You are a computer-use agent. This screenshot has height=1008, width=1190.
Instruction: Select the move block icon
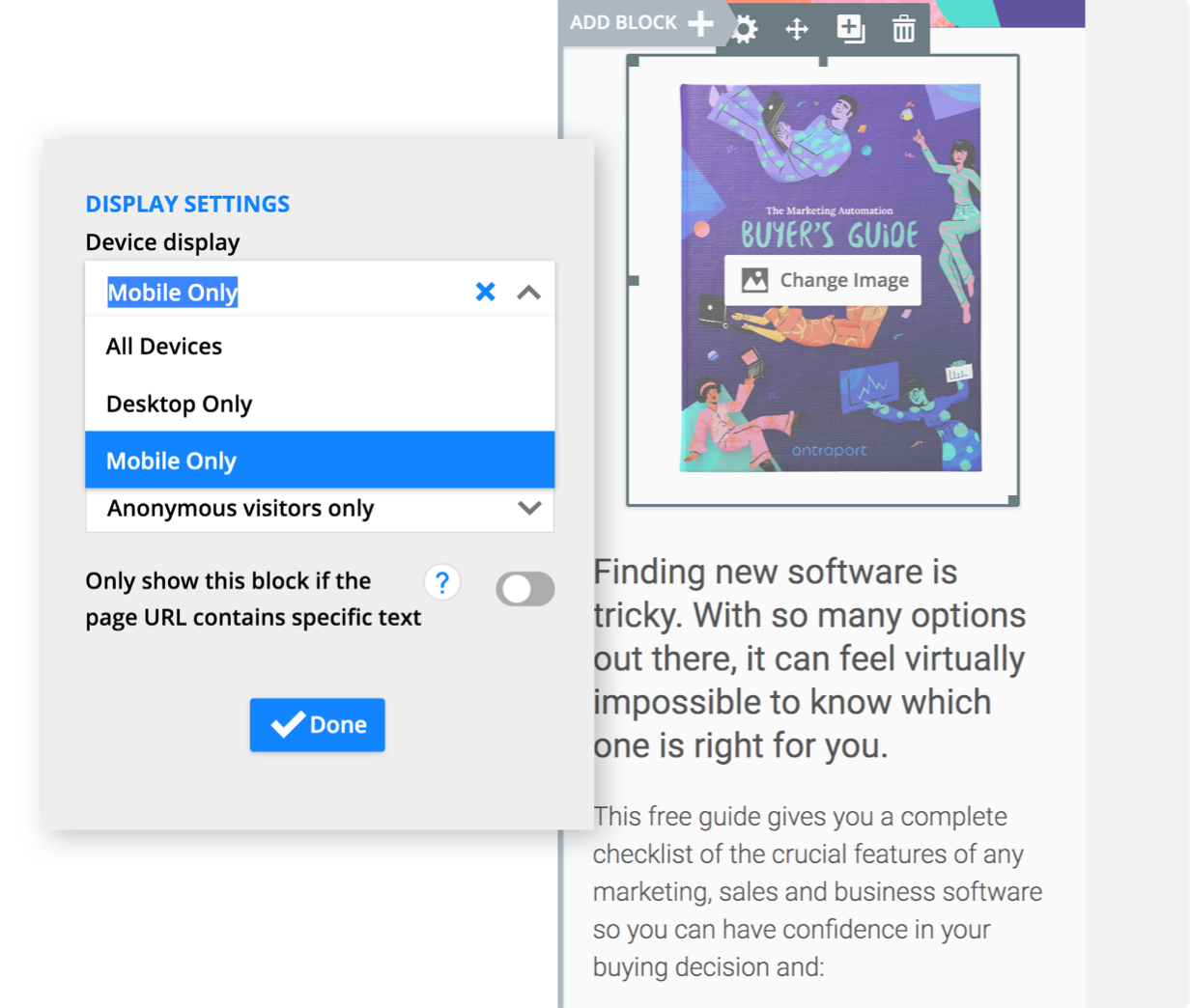pos(797,29)
